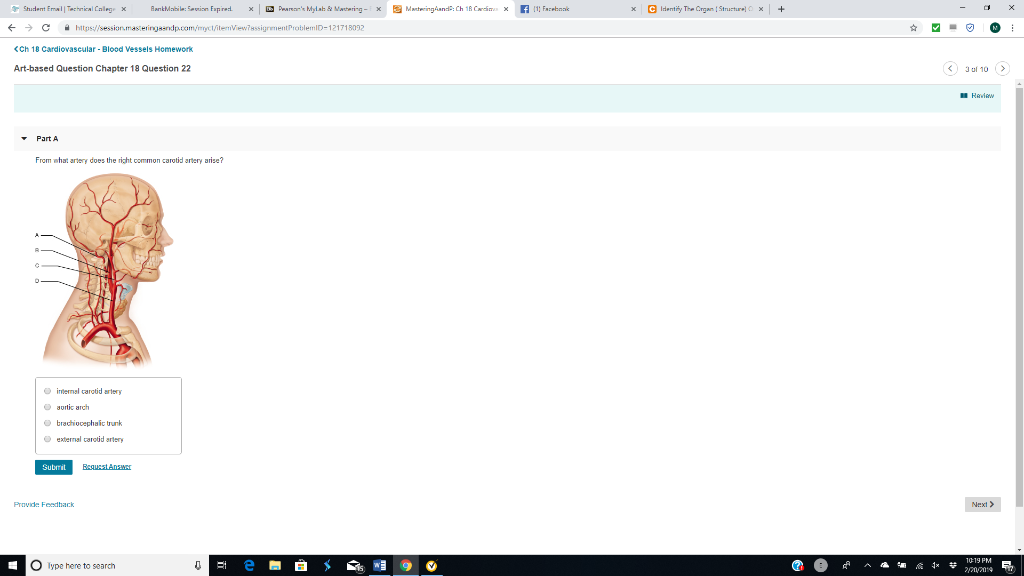Image resolution: width=1024 pixels, height=576 pixels.
Task: Open the Request Answer link
Action: pos(106,466)
